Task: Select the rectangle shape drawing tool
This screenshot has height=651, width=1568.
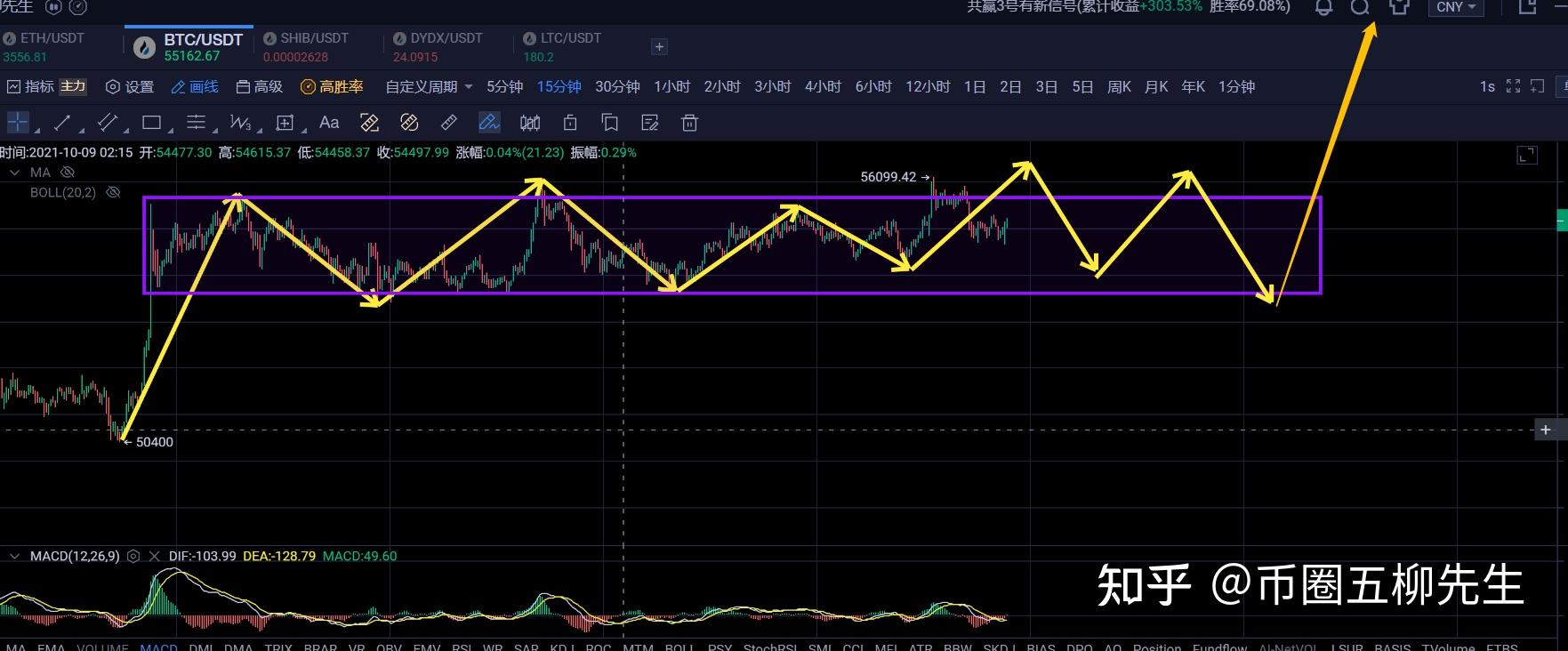Action: pyautogui.click(x=151, y=123)
